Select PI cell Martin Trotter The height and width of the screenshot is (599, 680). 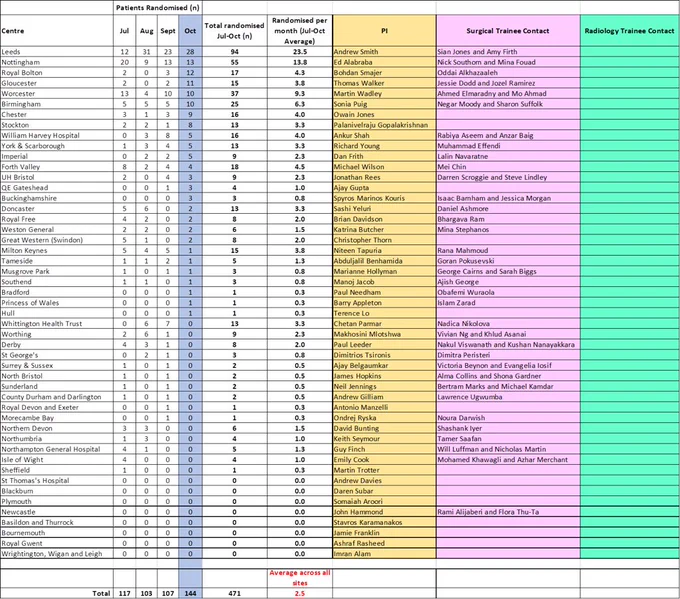click(384, 470)
